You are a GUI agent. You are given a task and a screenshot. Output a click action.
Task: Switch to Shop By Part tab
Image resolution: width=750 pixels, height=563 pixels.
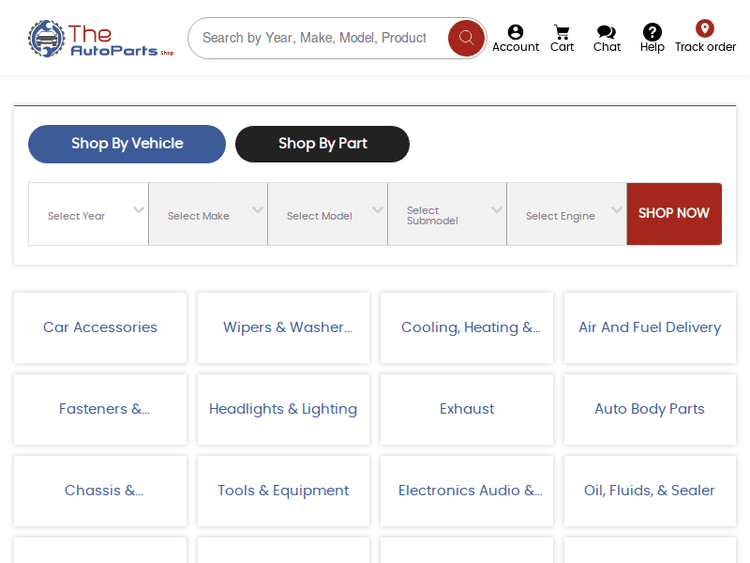point(322,144)
